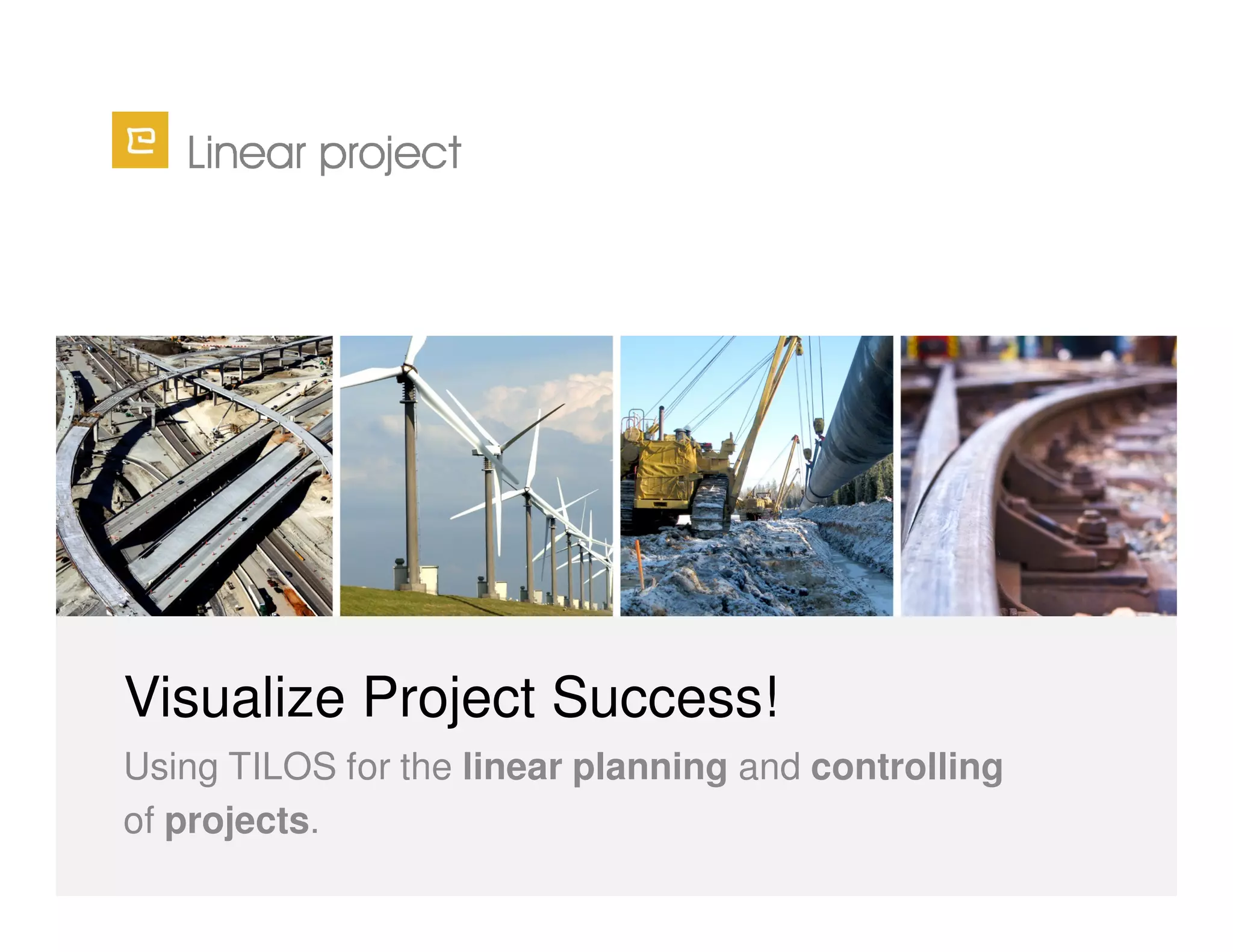Click the word "TILOS" in the subtitle

282,767
